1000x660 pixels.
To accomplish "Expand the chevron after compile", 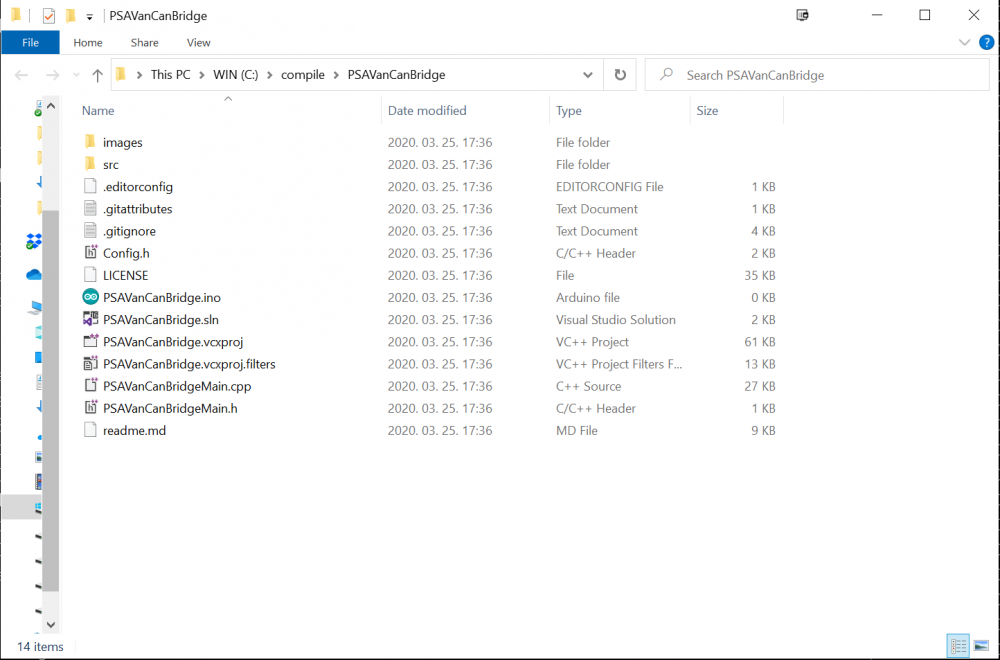I will [336, 75].
